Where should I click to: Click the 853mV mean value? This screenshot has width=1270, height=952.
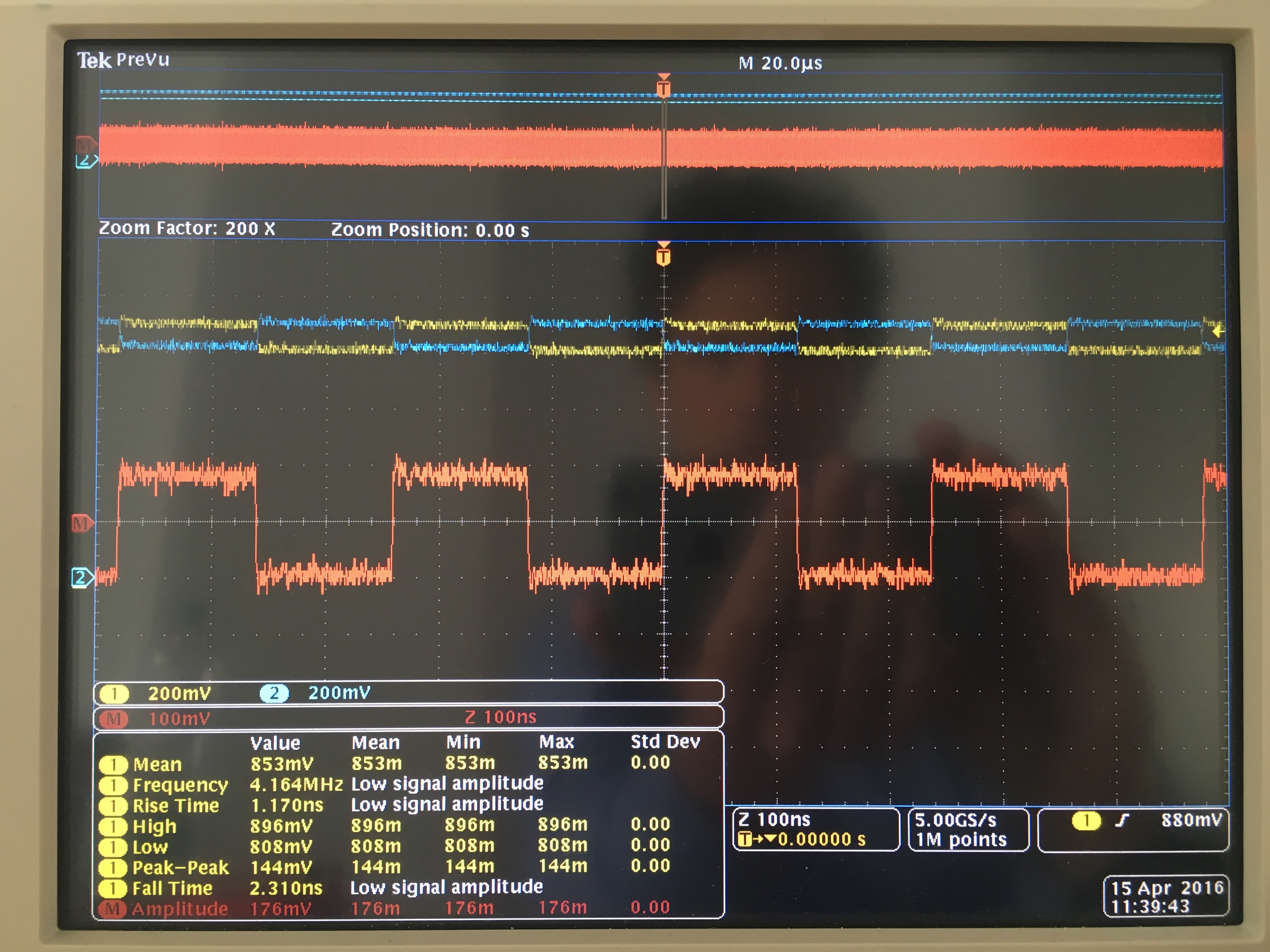coord(281,764)
